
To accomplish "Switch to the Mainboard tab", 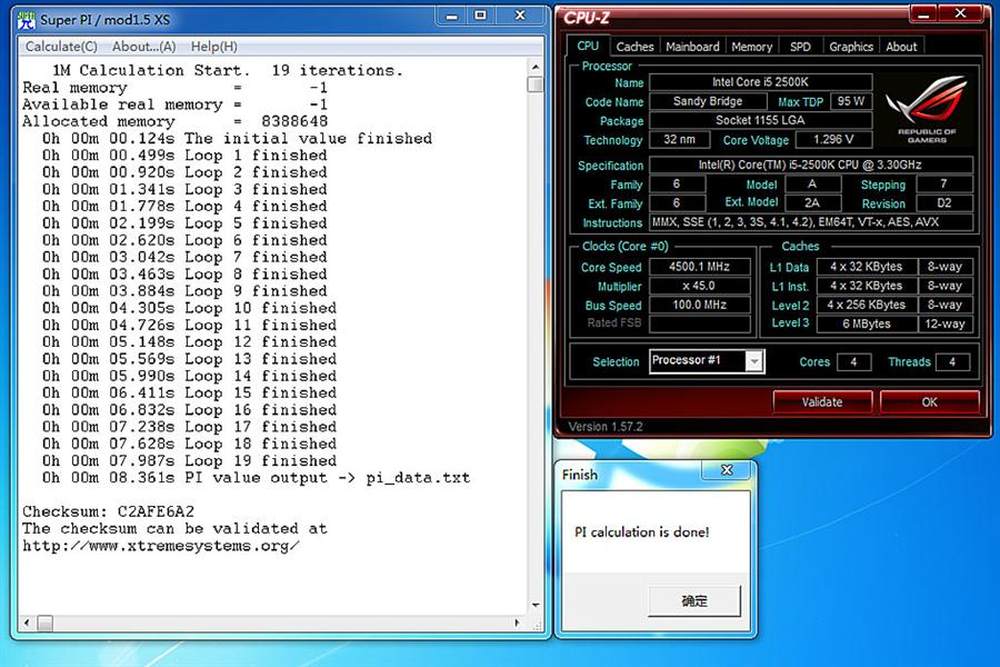I will pyautogui.click(x=692, y=47).
